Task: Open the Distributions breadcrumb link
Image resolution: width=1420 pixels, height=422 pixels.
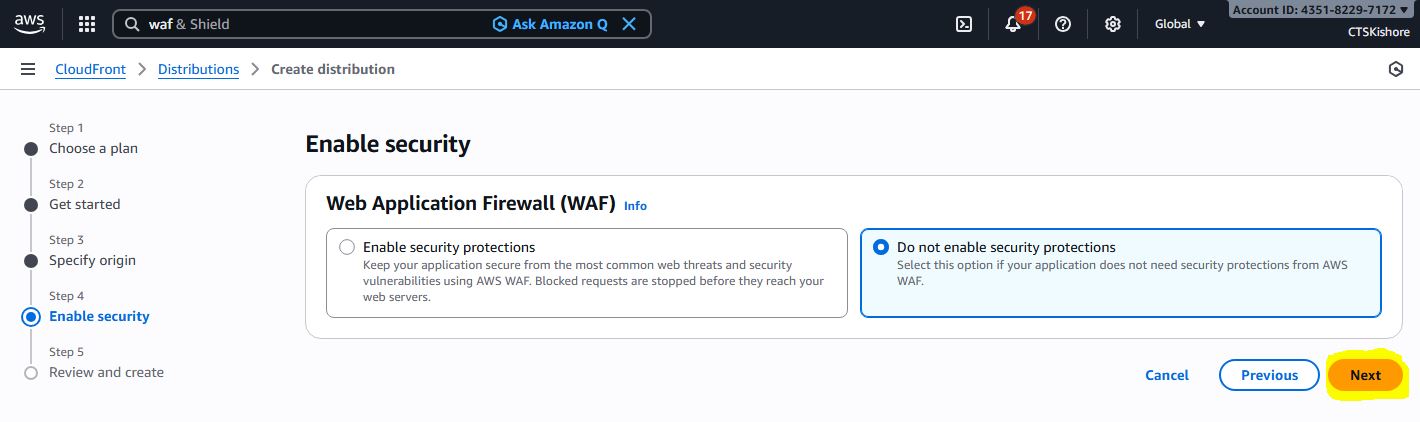Action: click(198, 69)
